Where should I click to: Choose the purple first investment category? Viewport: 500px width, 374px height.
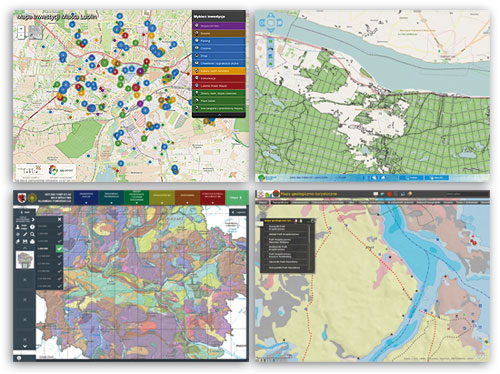(x=219, y=26)
